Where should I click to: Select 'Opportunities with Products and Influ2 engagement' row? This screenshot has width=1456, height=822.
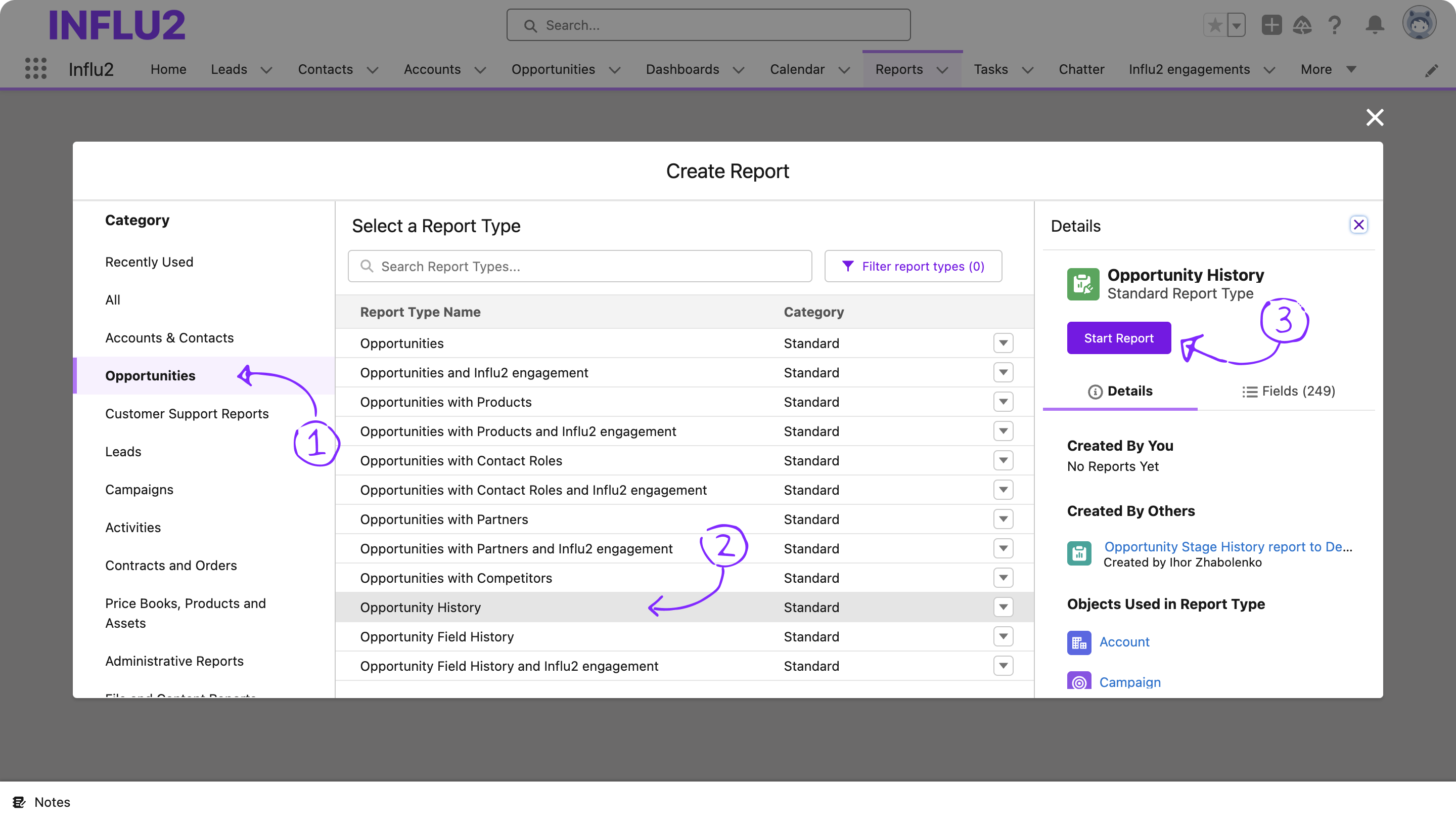tap(685, 431)
